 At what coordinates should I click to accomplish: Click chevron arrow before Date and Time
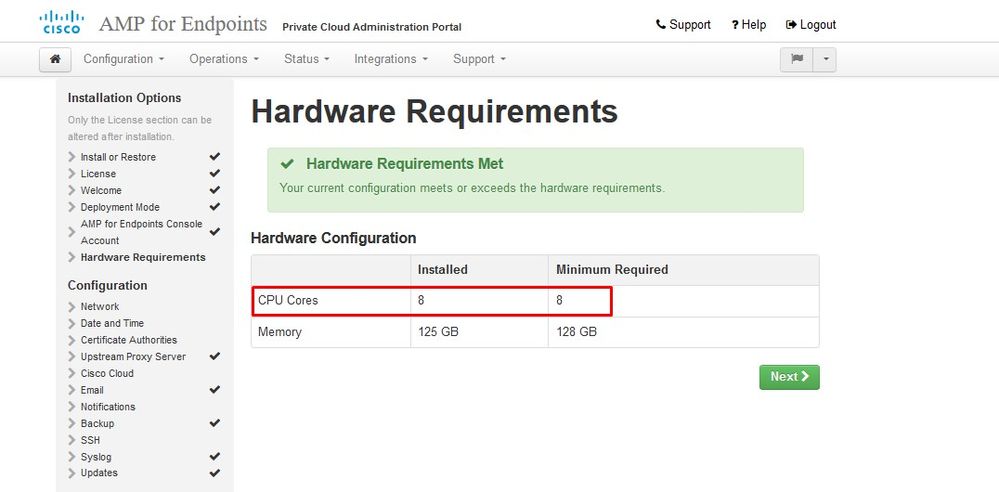point(71,323)
